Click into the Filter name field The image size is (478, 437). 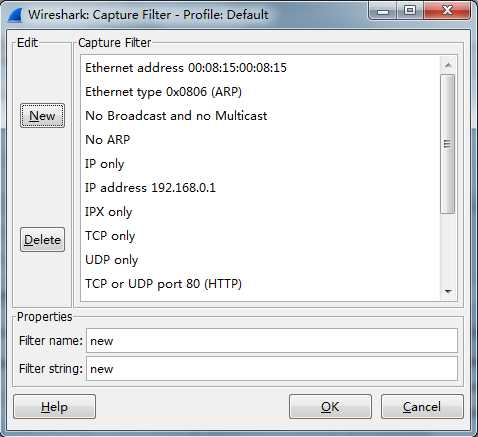pyautogui.click(x=272, y=341)
